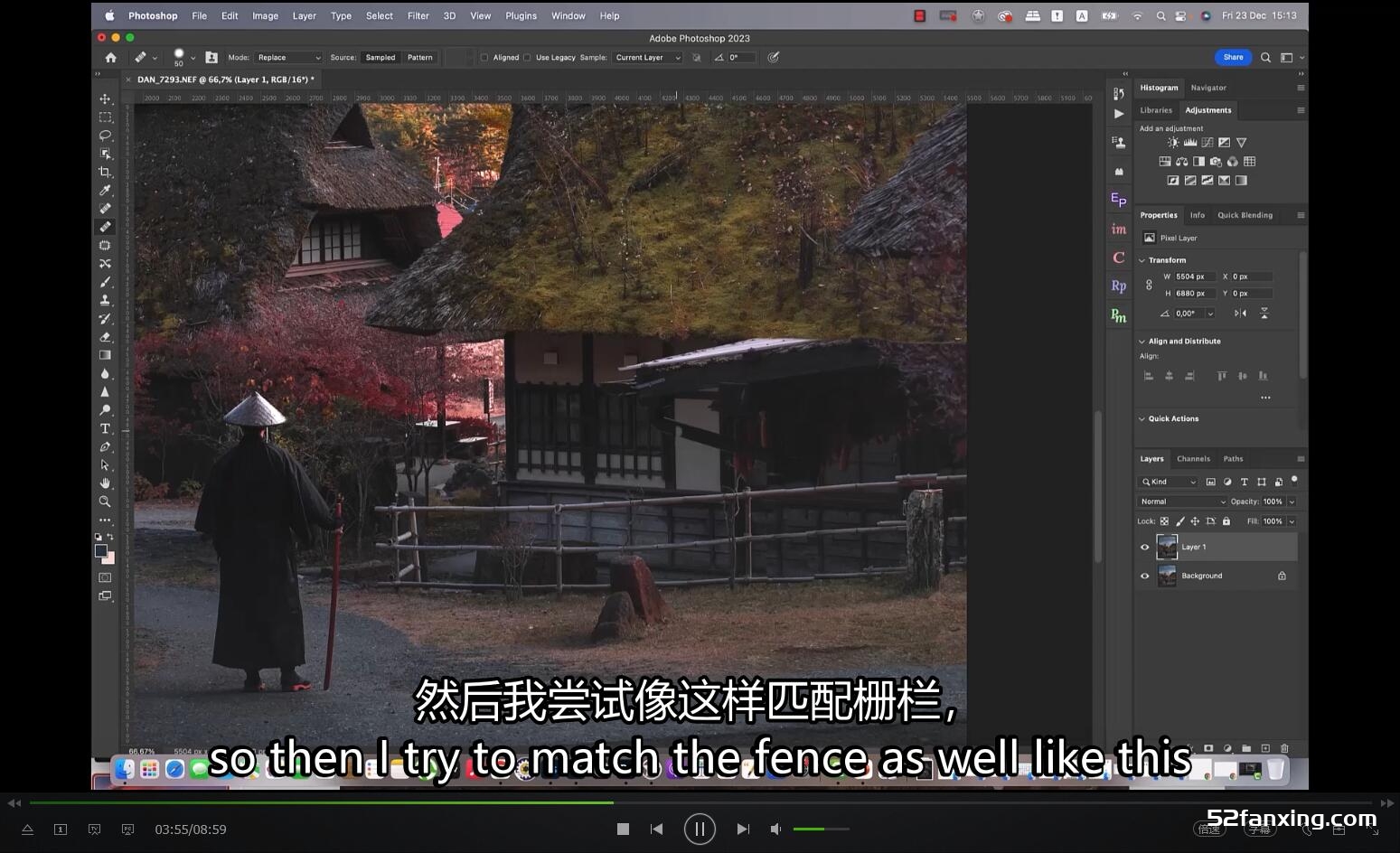Toggle the Aligned checkbox
This screenshot has height=853, width=1400.
[x=484, y=57]
